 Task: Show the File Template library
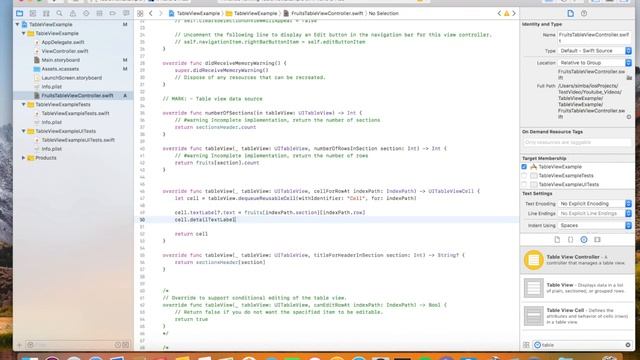pos(557,240)
